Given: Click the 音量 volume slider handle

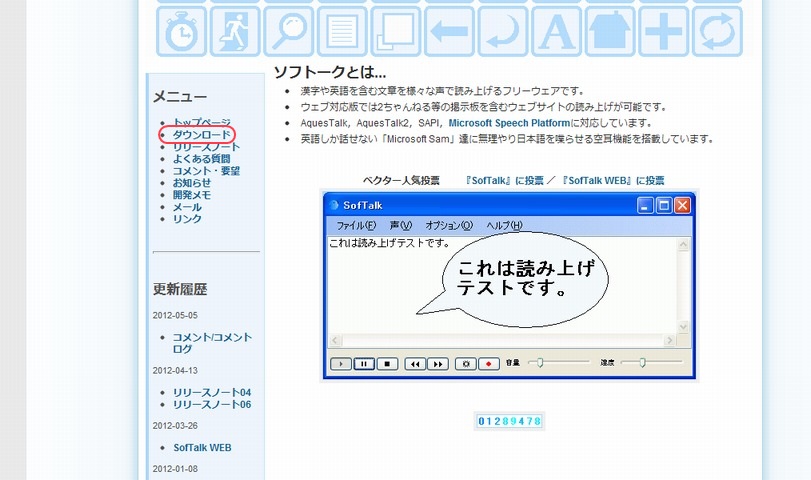Looking at the screenshot, I should (x=541, y=363).
